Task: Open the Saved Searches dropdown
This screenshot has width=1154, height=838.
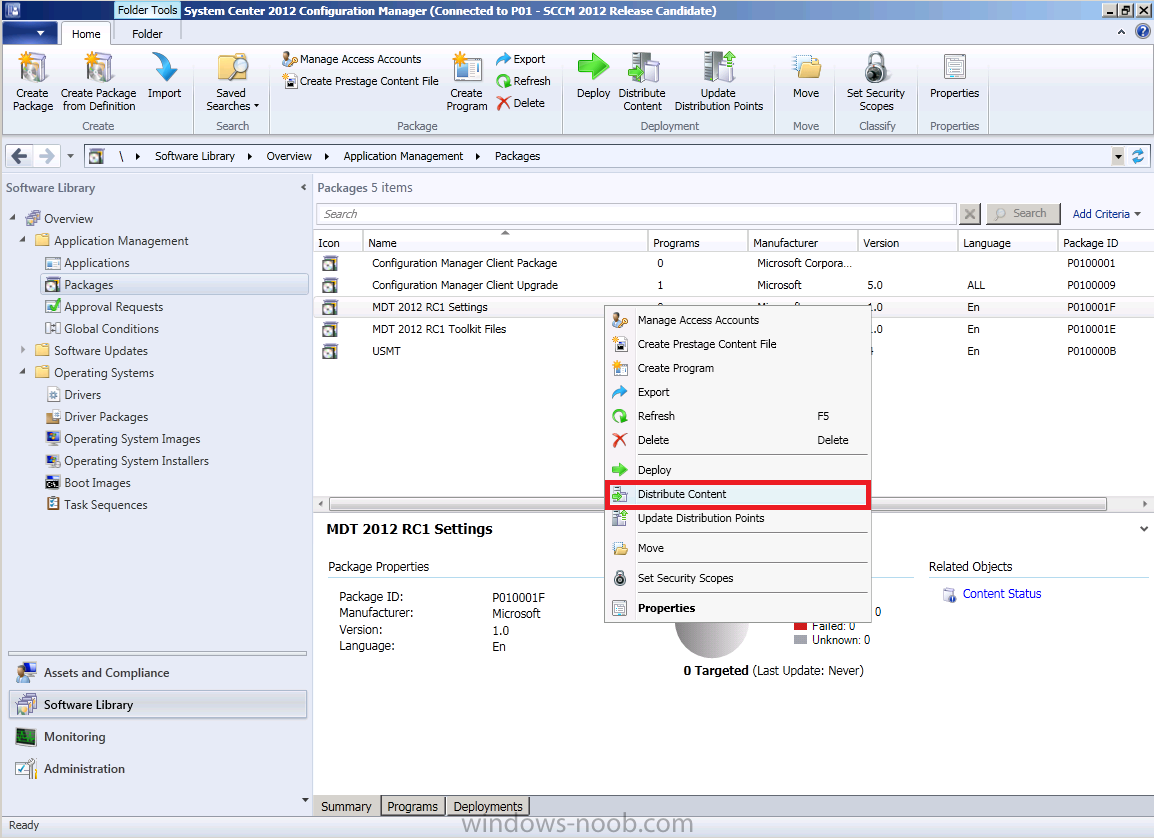Action: (x=232, y=81)
